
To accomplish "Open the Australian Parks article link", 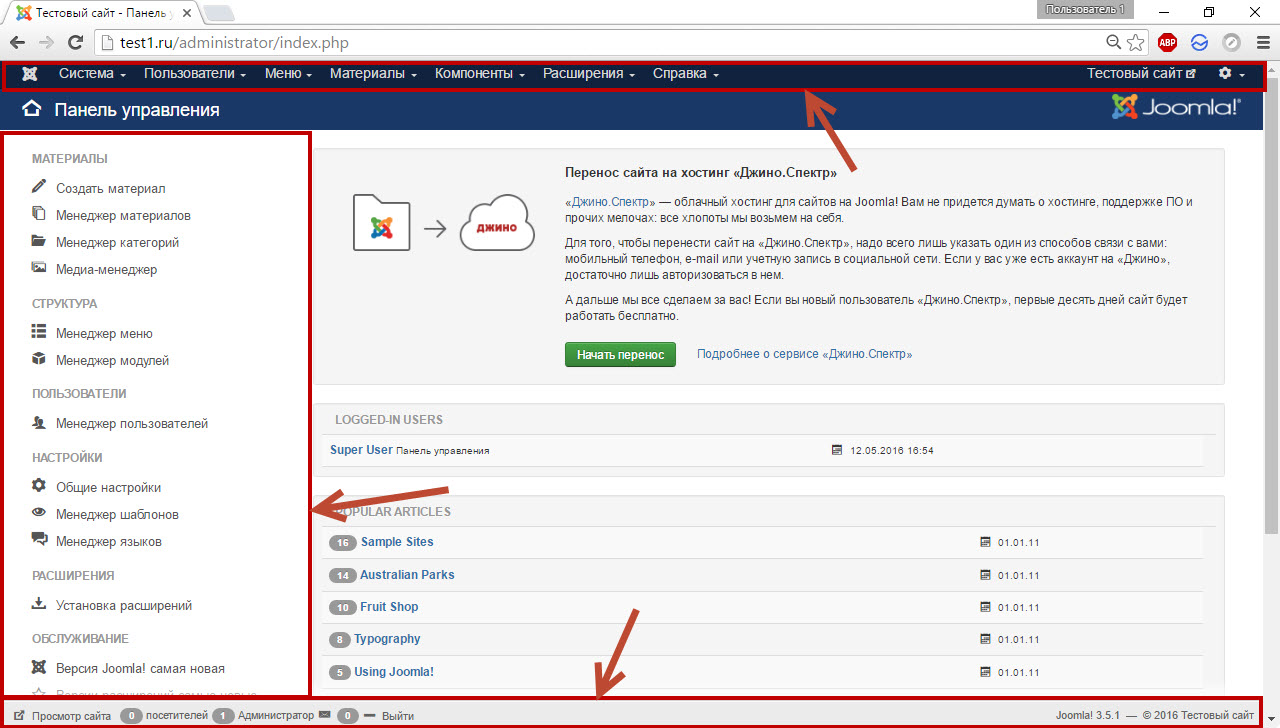I will point(407,575).
